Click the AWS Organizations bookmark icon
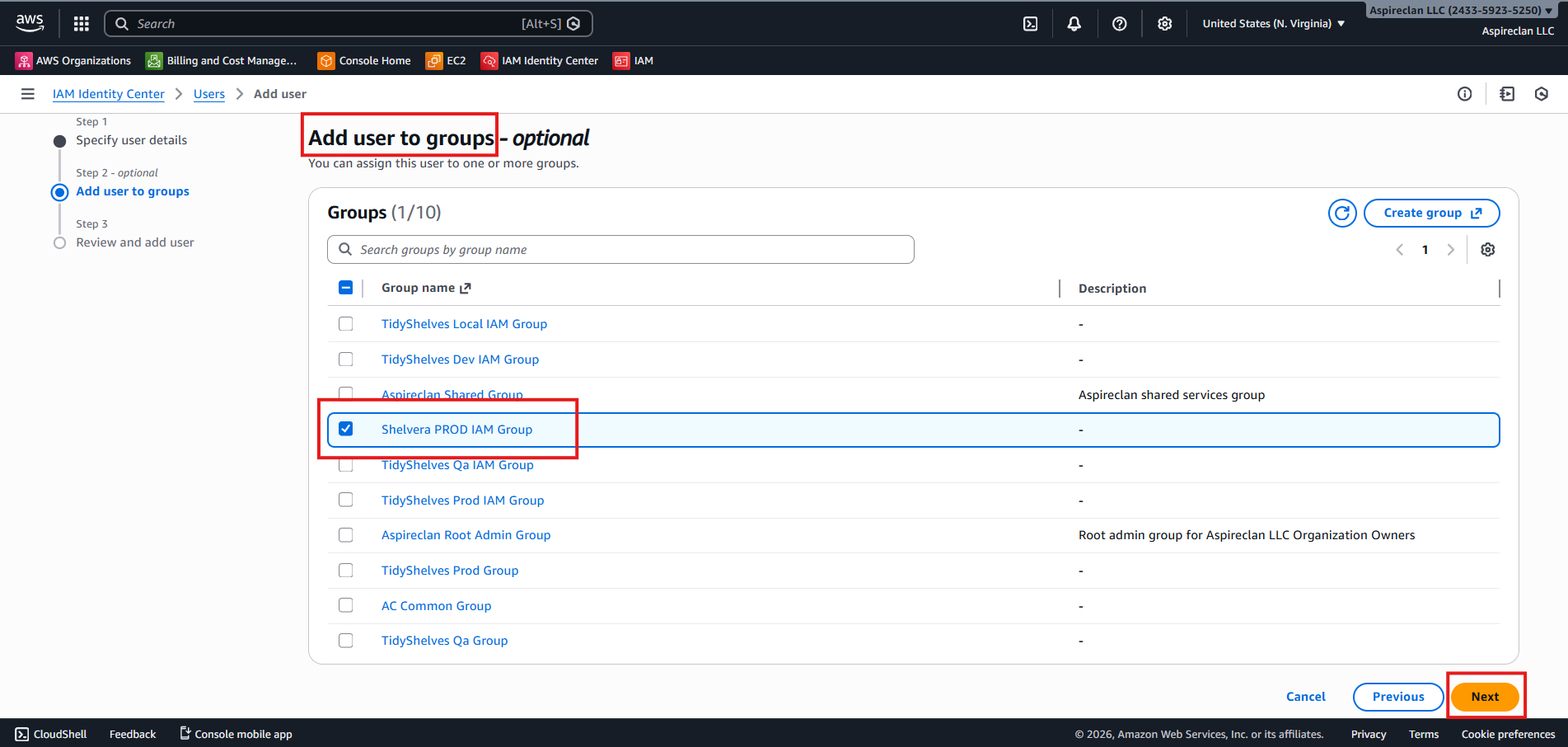The image size is (1568, 747). 24,61
